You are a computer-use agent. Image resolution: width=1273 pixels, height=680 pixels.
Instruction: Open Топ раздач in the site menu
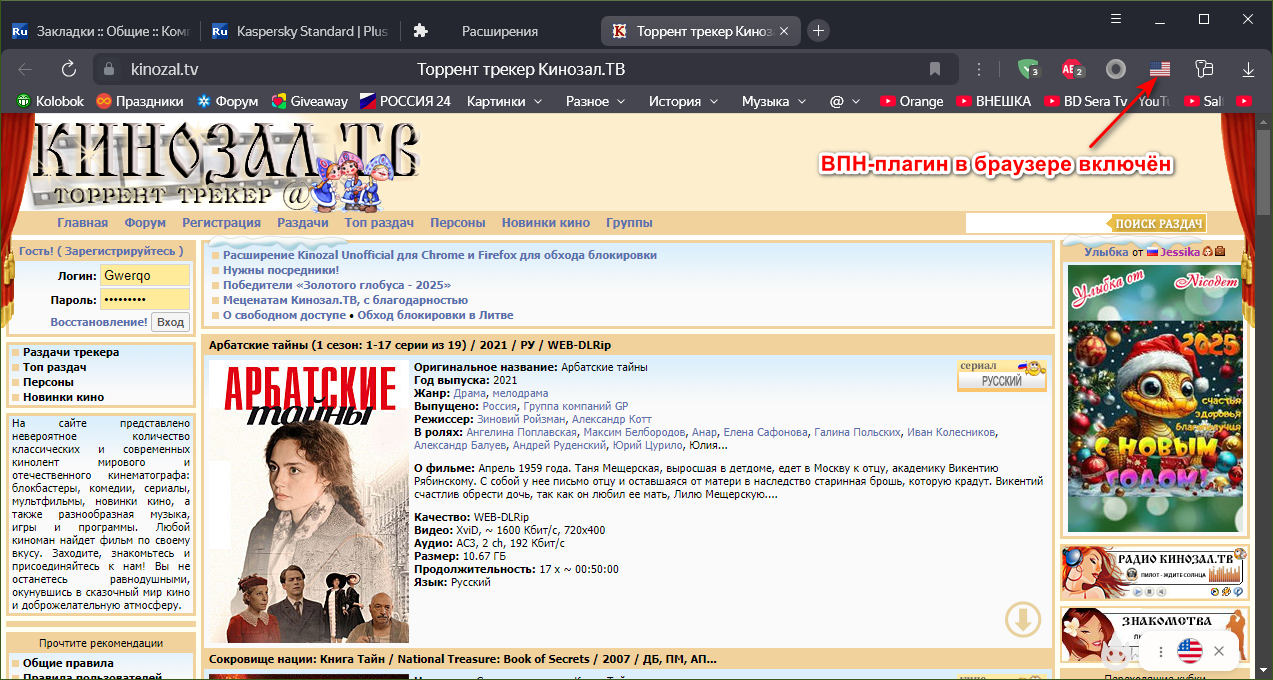[379, 223]
